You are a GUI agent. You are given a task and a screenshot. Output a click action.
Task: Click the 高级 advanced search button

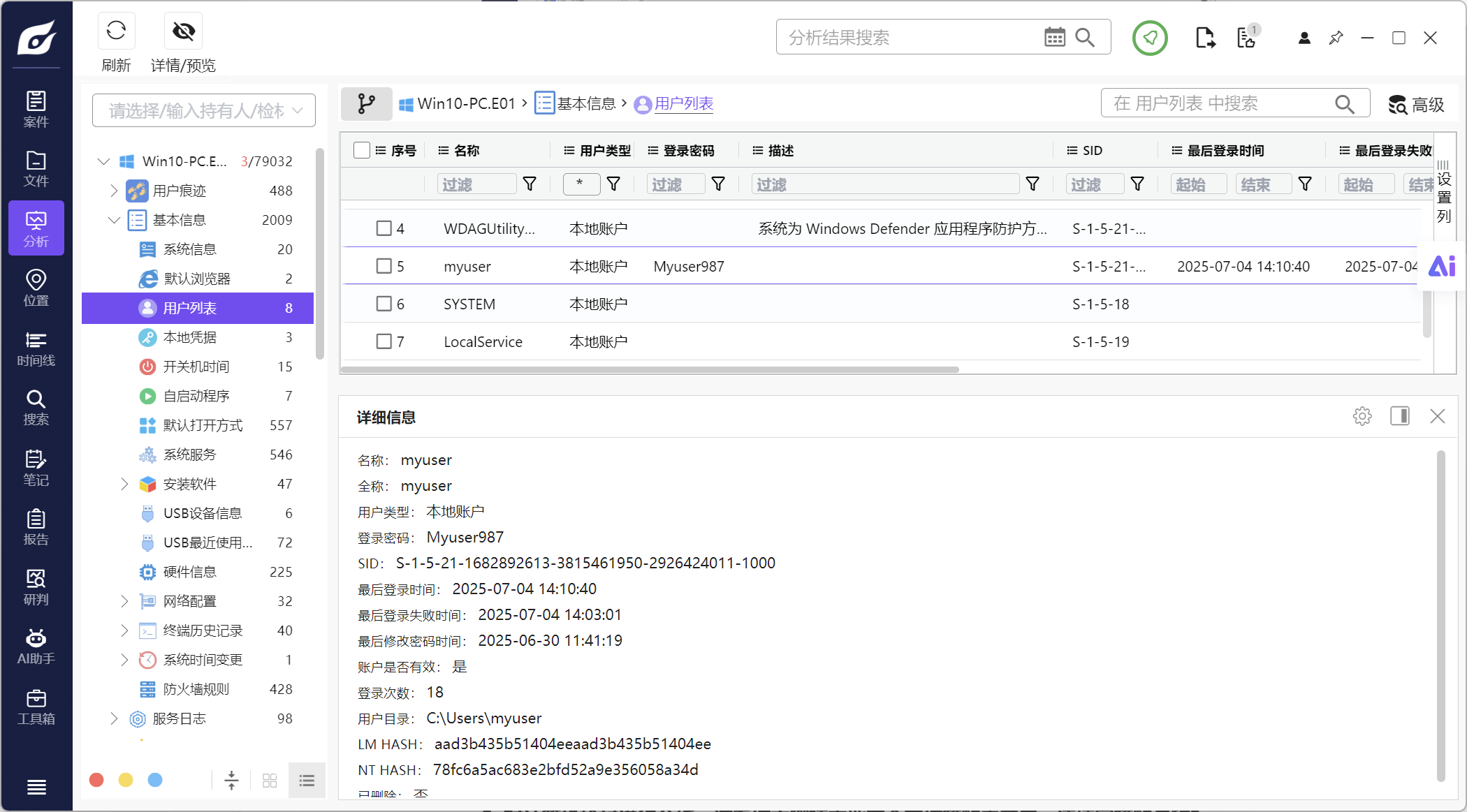pos(1416,105)
